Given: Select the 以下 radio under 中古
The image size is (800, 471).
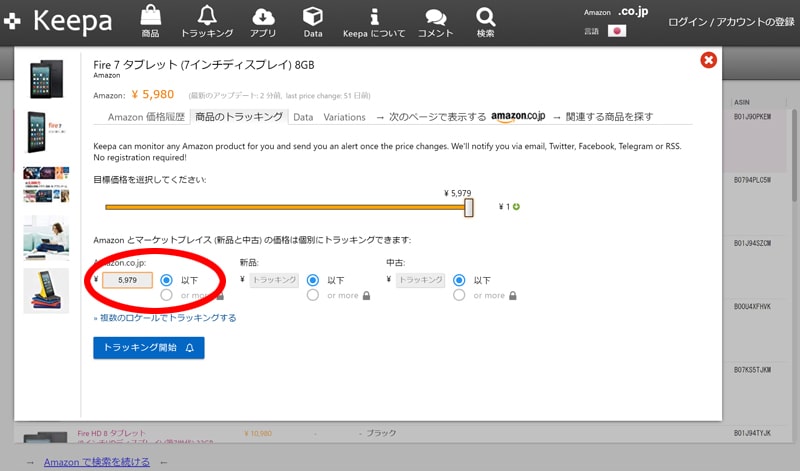Looking at the screenshot, I should 459,280.
